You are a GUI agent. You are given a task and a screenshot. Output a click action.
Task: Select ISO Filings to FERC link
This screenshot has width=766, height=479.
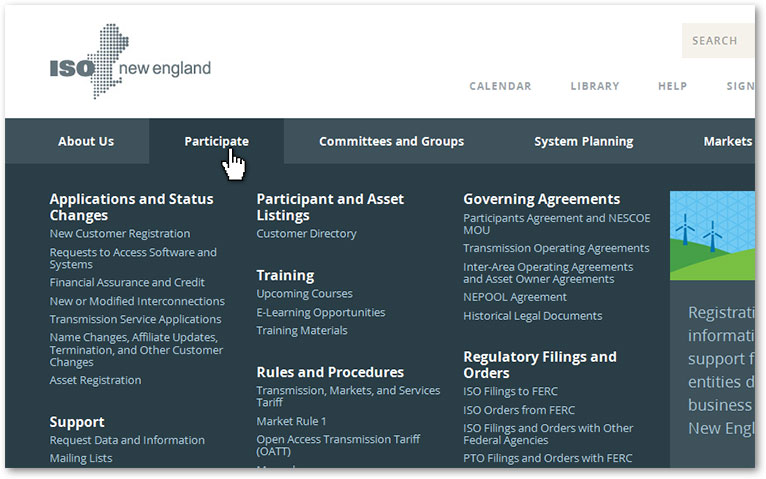(x=510, y=391)
